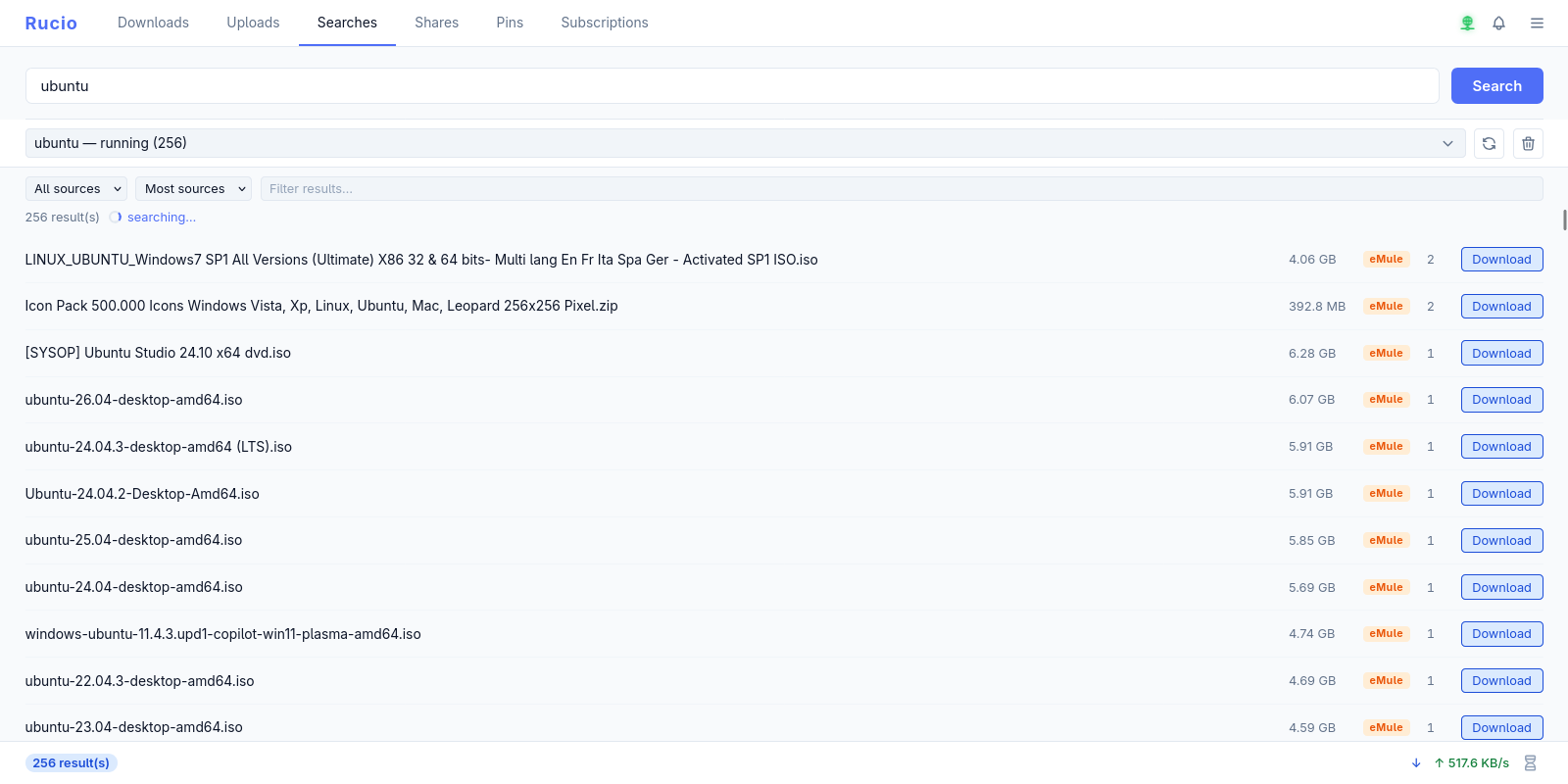Open the notifications bell

1498,23
